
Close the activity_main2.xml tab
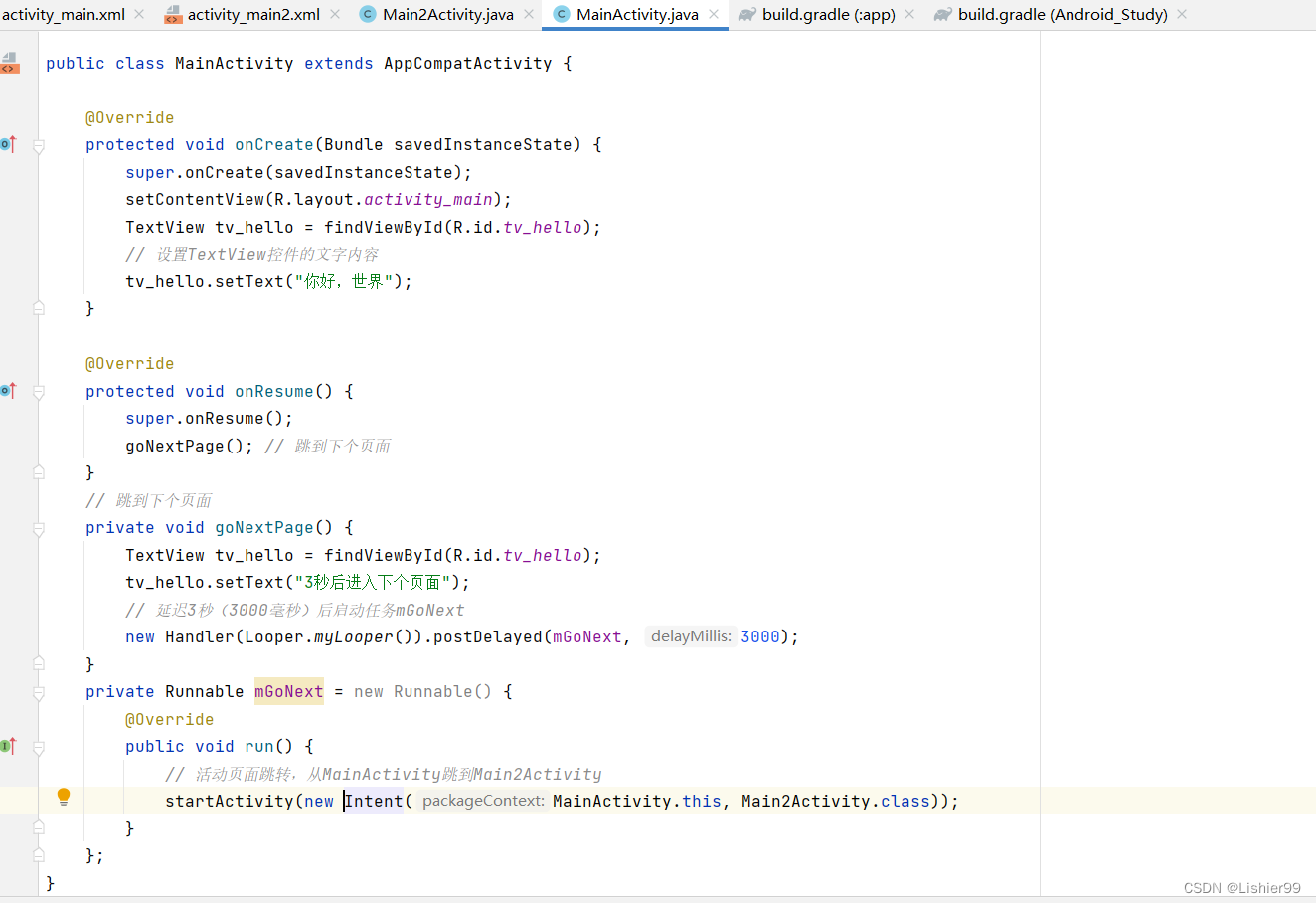pyautogui.click(x=335, y=14)
